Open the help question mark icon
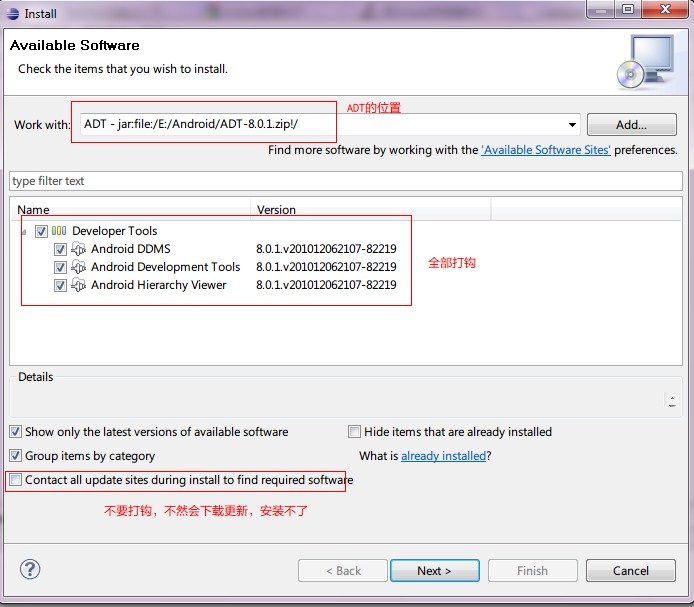The width and height of the screenshot is (694, 607). tap(30, 569)
